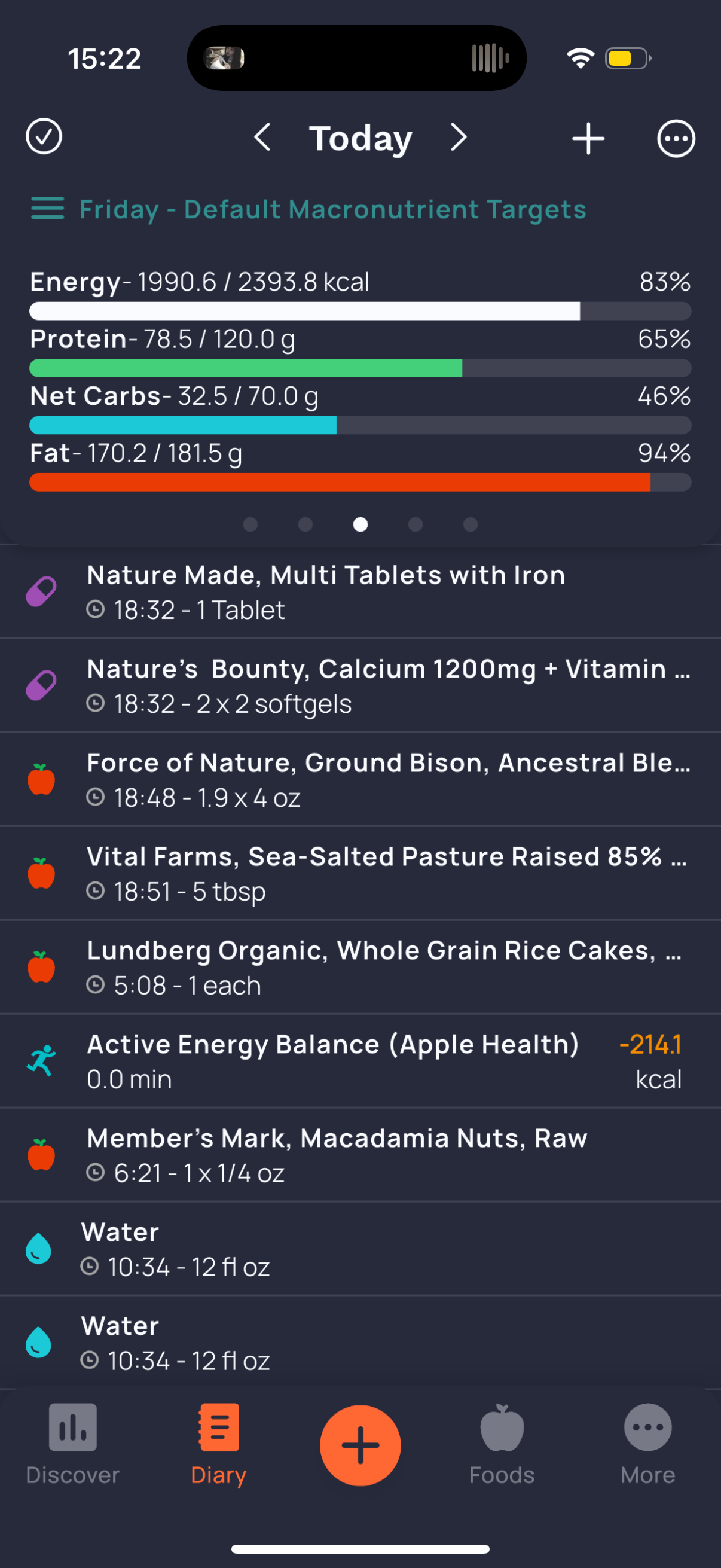Select the fourth summary page dot
Image resolution: width=721 pixels, height=1568 pixels.
click(416, 524)
